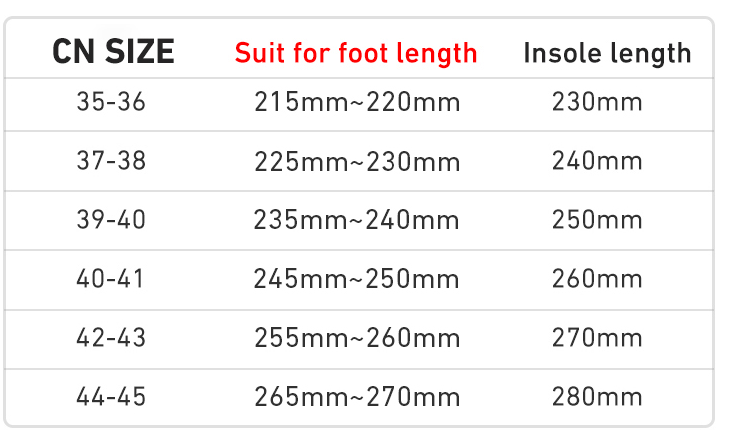Screen dimensions: 748x433
Task: Select the 37-38 size cell
Action: (x=111, y=161)
